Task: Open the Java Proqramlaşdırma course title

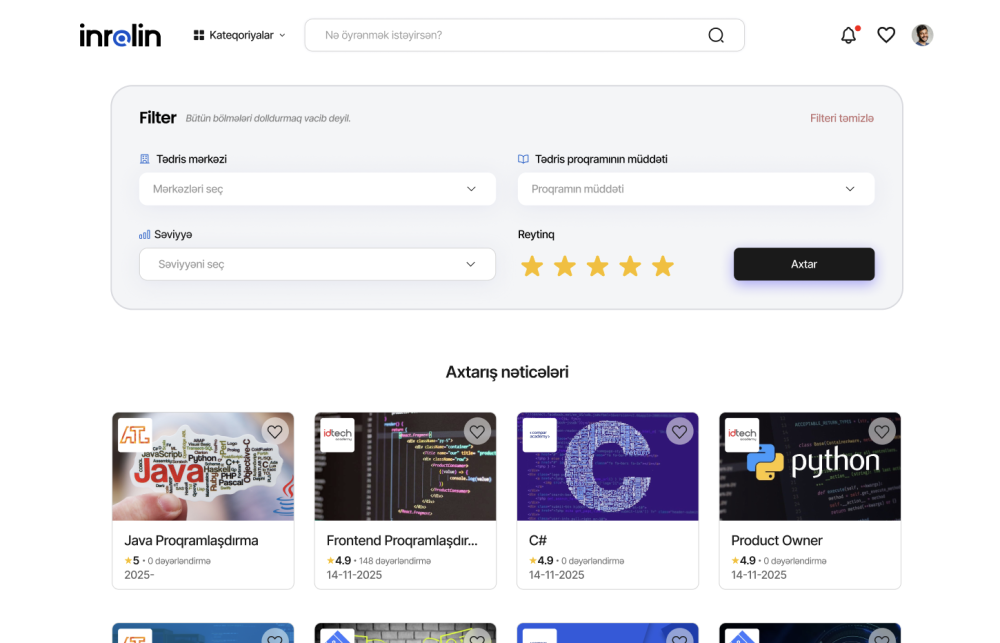Action: tap(191, 540)
